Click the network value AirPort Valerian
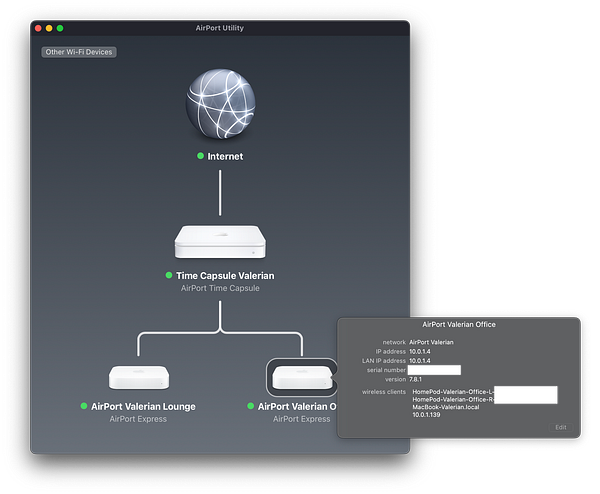The image size is (600, 494). [x=431, y=342]
